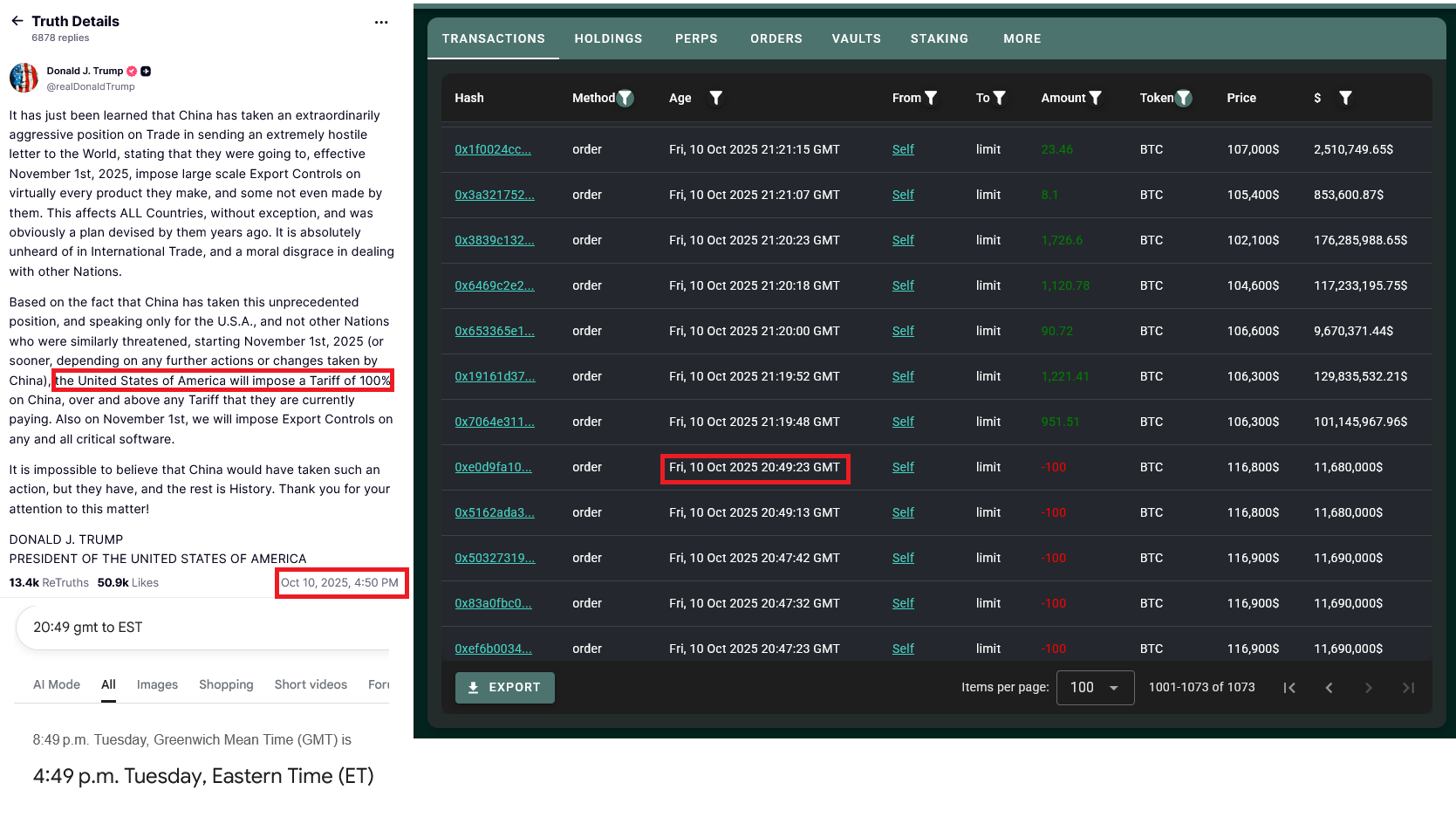Viewport: 1456px width, 824px height.
Task: Open the items per page dropdown
Action: point(1095,688)
